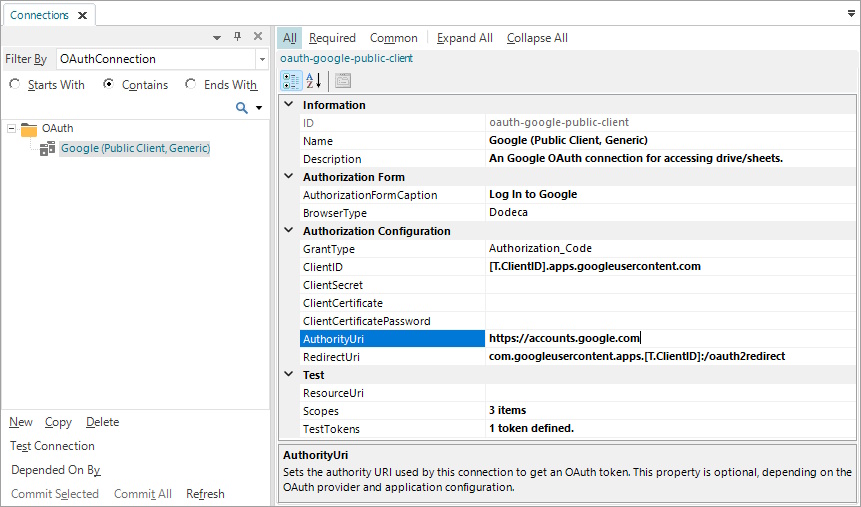The height and width of the screenshot is (507, 861).
Task: Click the empty ClientSecret value field
Action: click(x=670, y=285)
